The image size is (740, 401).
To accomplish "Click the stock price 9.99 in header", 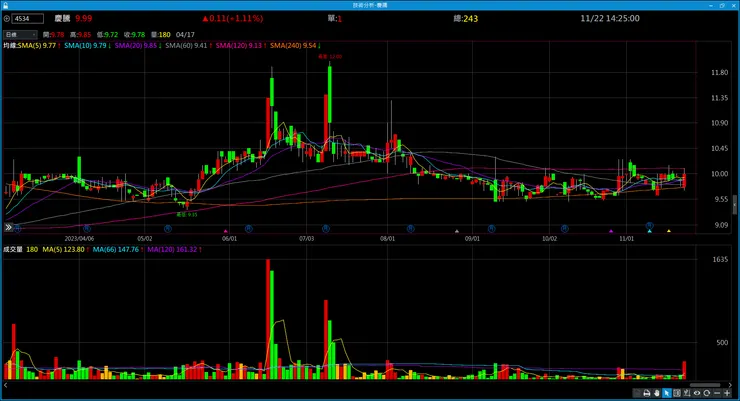I will coord(84,18).
